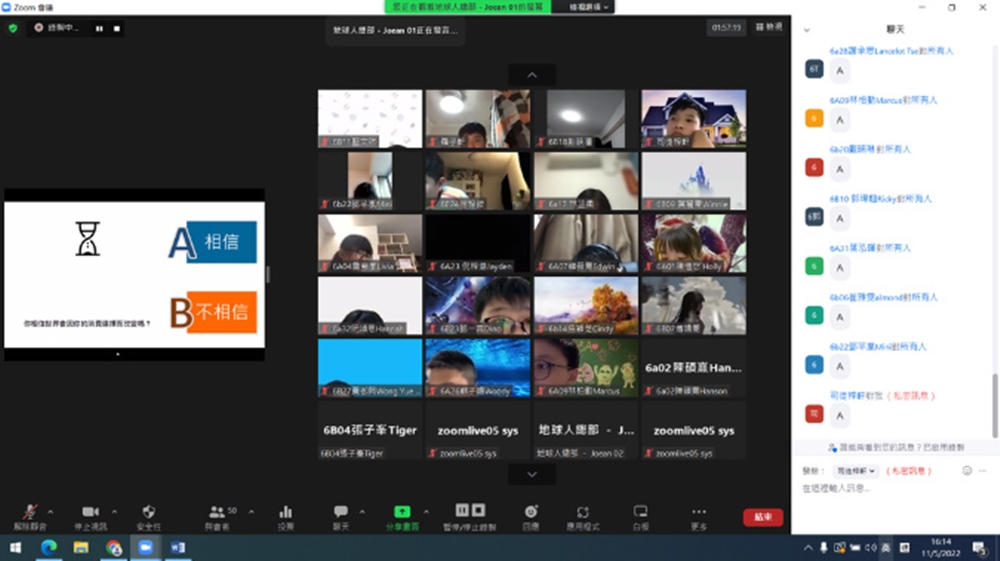Select 6A26 Woody video thumbnail
The width and height of the screenshot is (1000, 561).
pos(478,368)
